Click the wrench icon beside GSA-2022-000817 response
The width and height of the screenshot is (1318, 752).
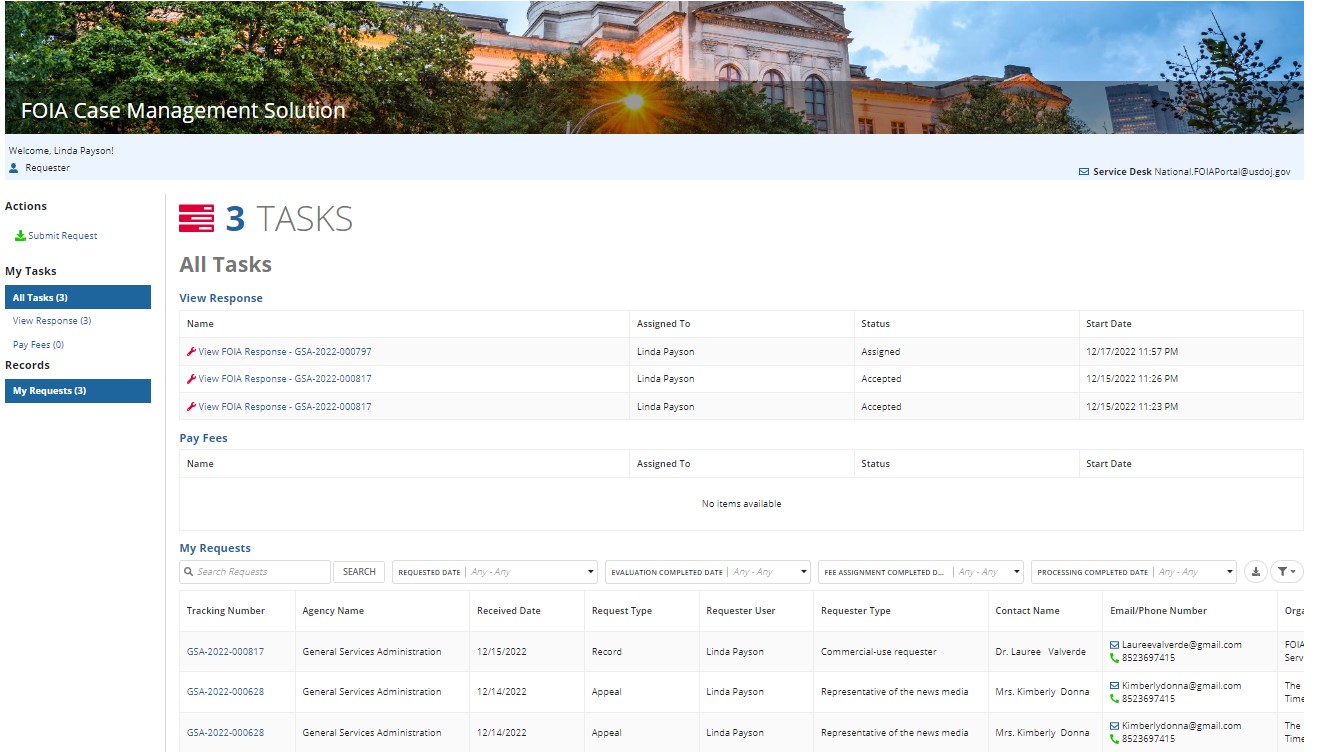[192, 378]
